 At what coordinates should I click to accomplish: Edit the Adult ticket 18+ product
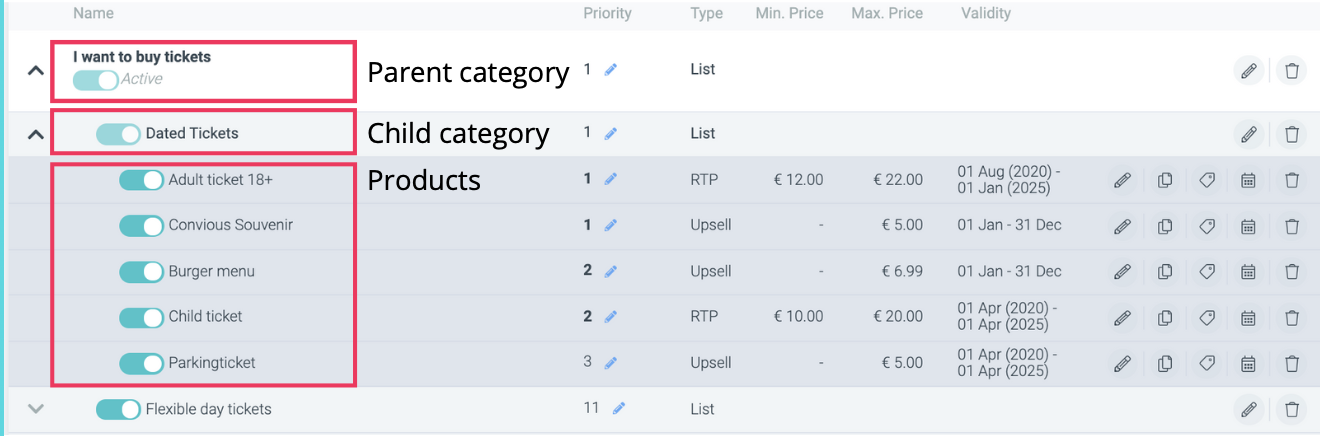tap(1122, 180)
